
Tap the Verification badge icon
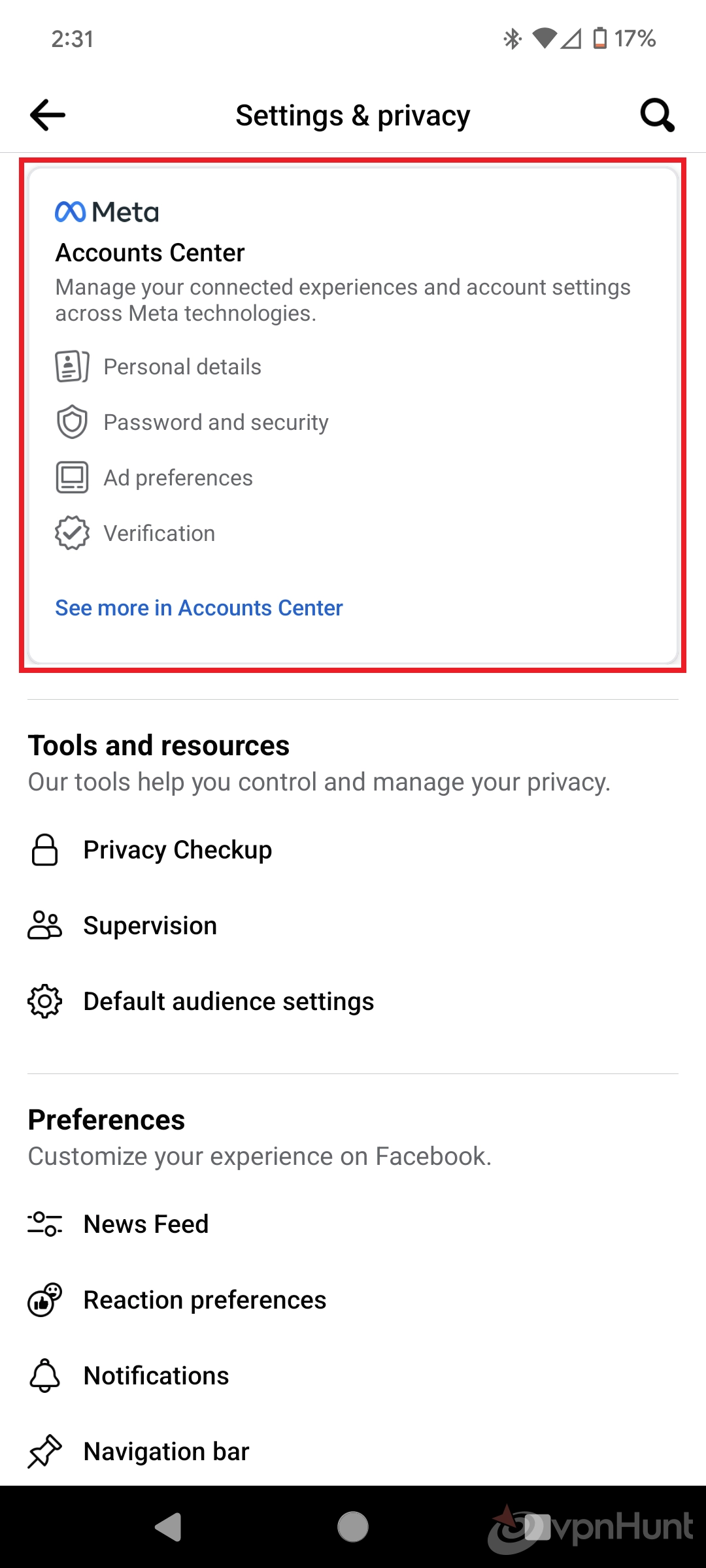72,533
